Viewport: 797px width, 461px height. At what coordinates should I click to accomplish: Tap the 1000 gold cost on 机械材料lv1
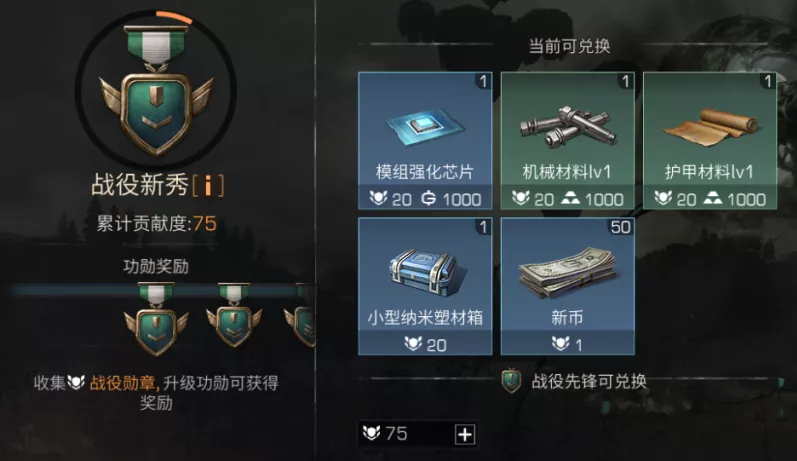click(x=592, y=199)
